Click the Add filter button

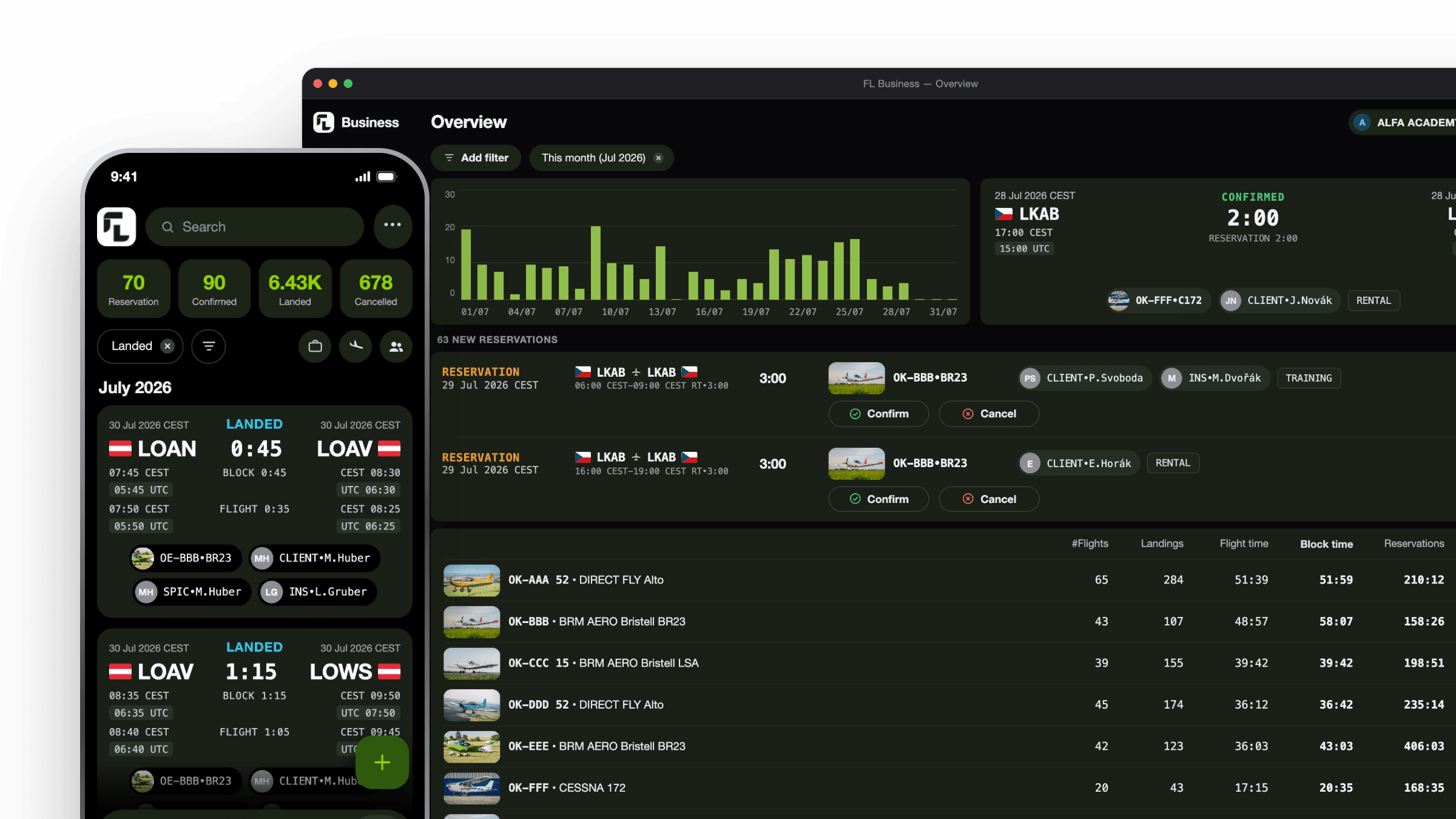tap(476, 158)
